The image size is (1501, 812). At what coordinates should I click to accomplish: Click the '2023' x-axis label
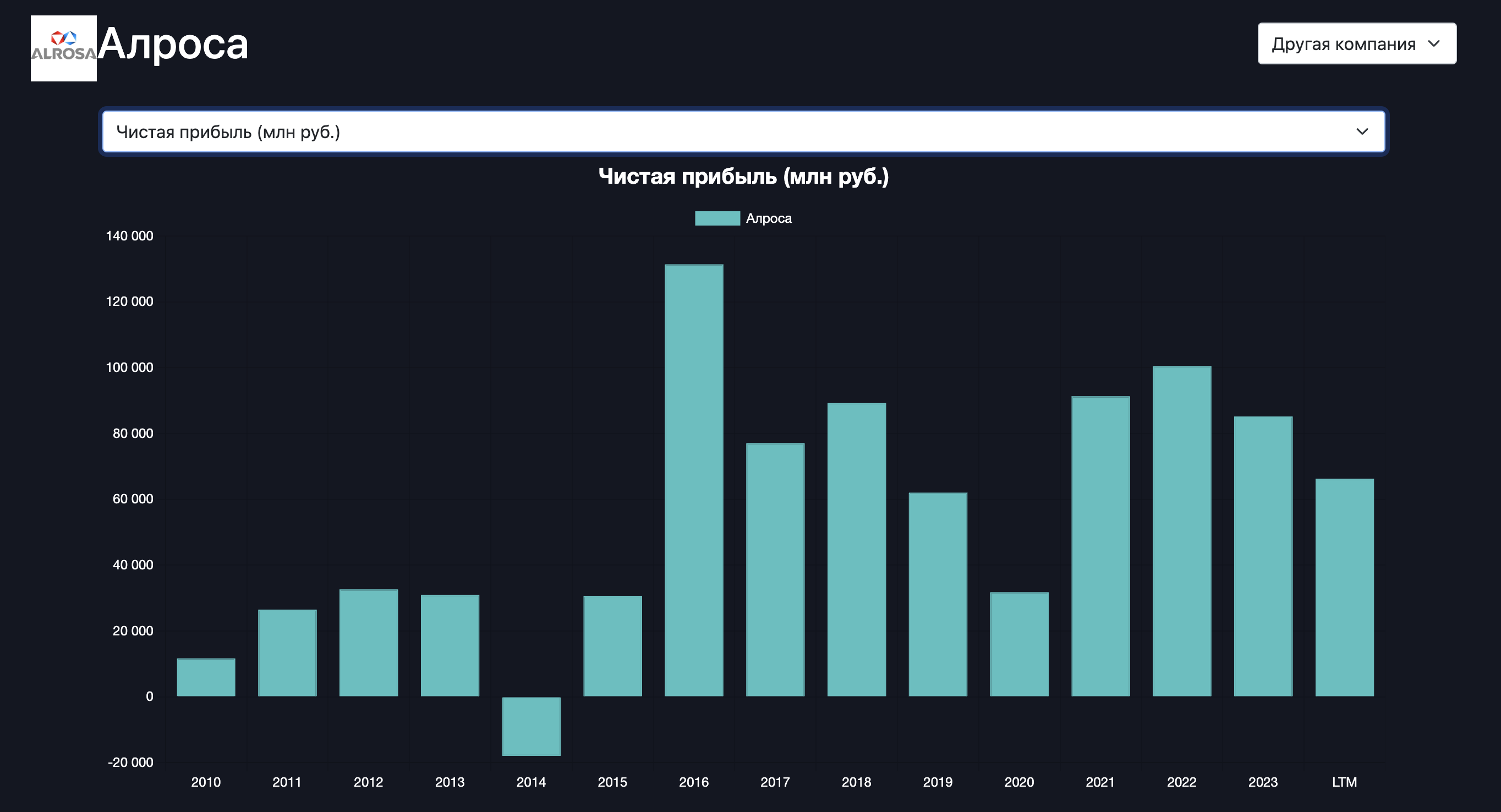pyautogui.click(x=1263, y=782)
